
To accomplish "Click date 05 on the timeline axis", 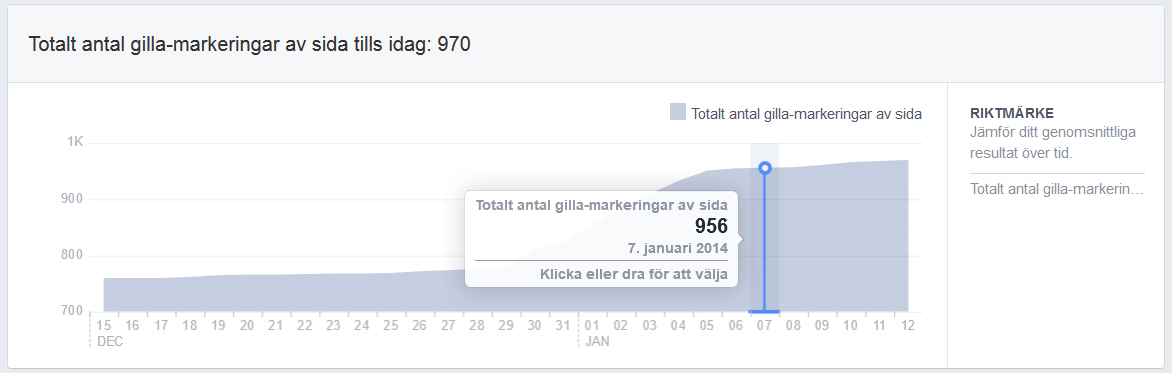I will [x=707, y=326].
